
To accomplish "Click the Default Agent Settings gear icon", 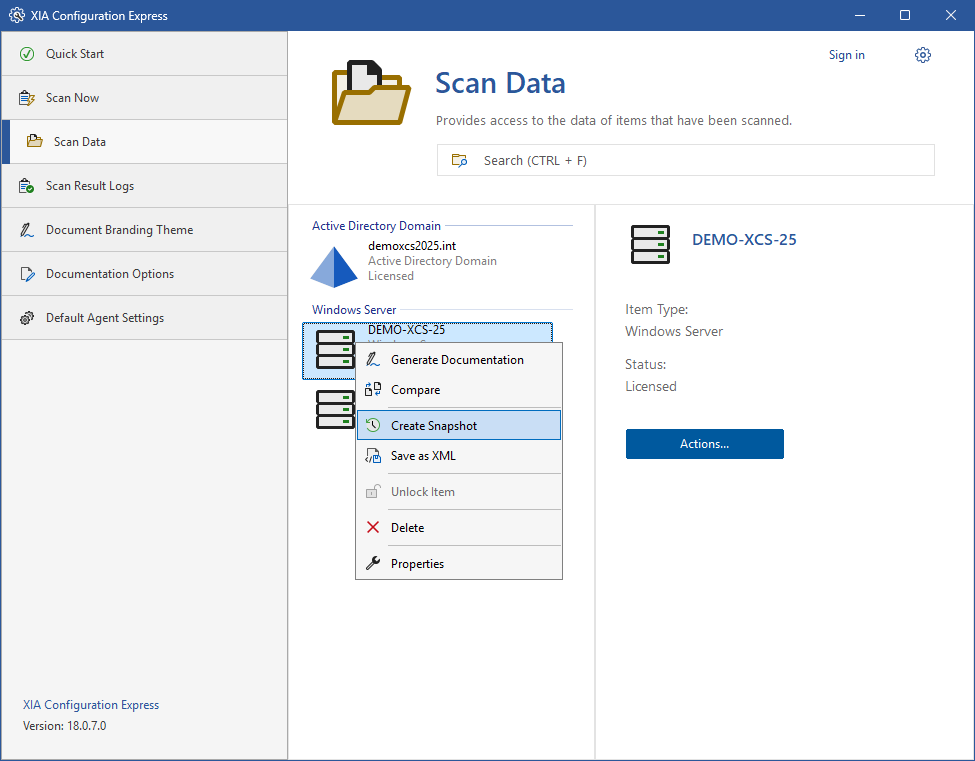I will click(x=27, y=318).
